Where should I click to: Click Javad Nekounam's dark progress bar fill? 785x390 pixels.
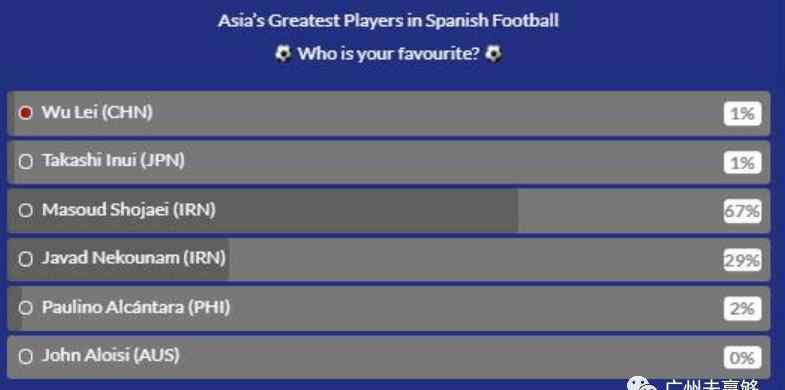119,259
